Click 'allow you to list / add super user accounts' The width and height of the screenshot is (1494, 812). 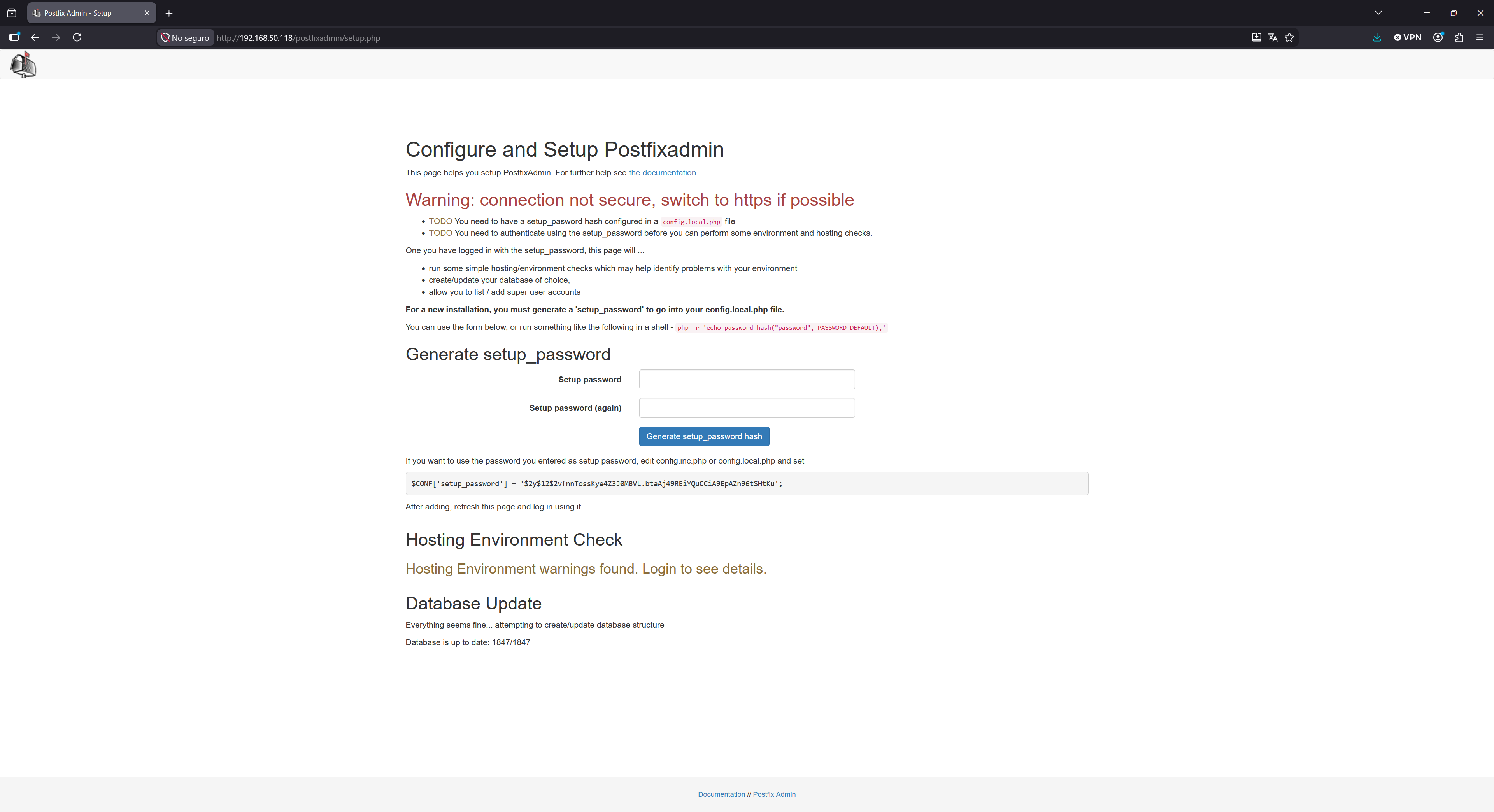[504, 292]
